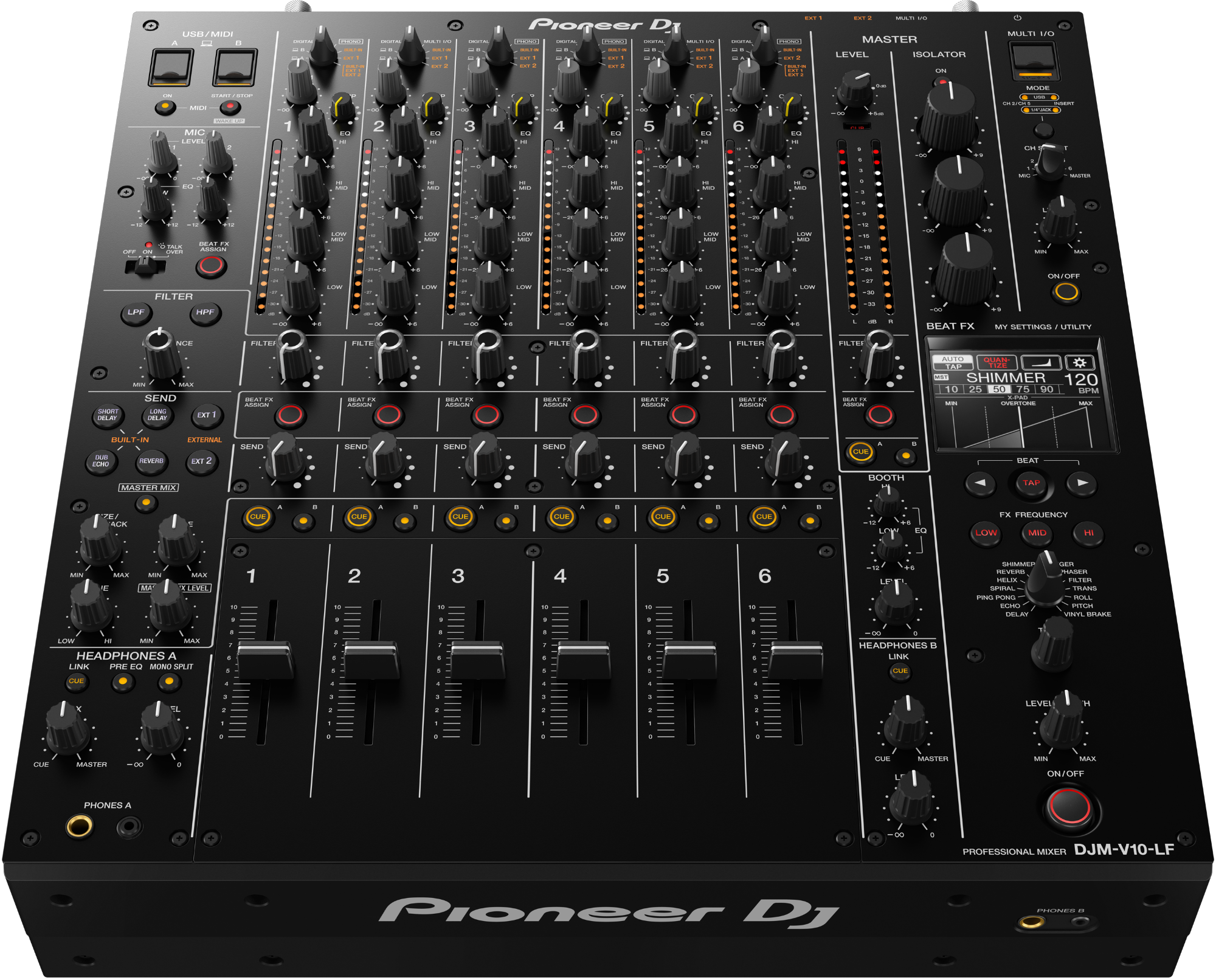The image size is (1216, 980).
Task: Select the SHORT DELAY send effect
Action: pos(108,415)
